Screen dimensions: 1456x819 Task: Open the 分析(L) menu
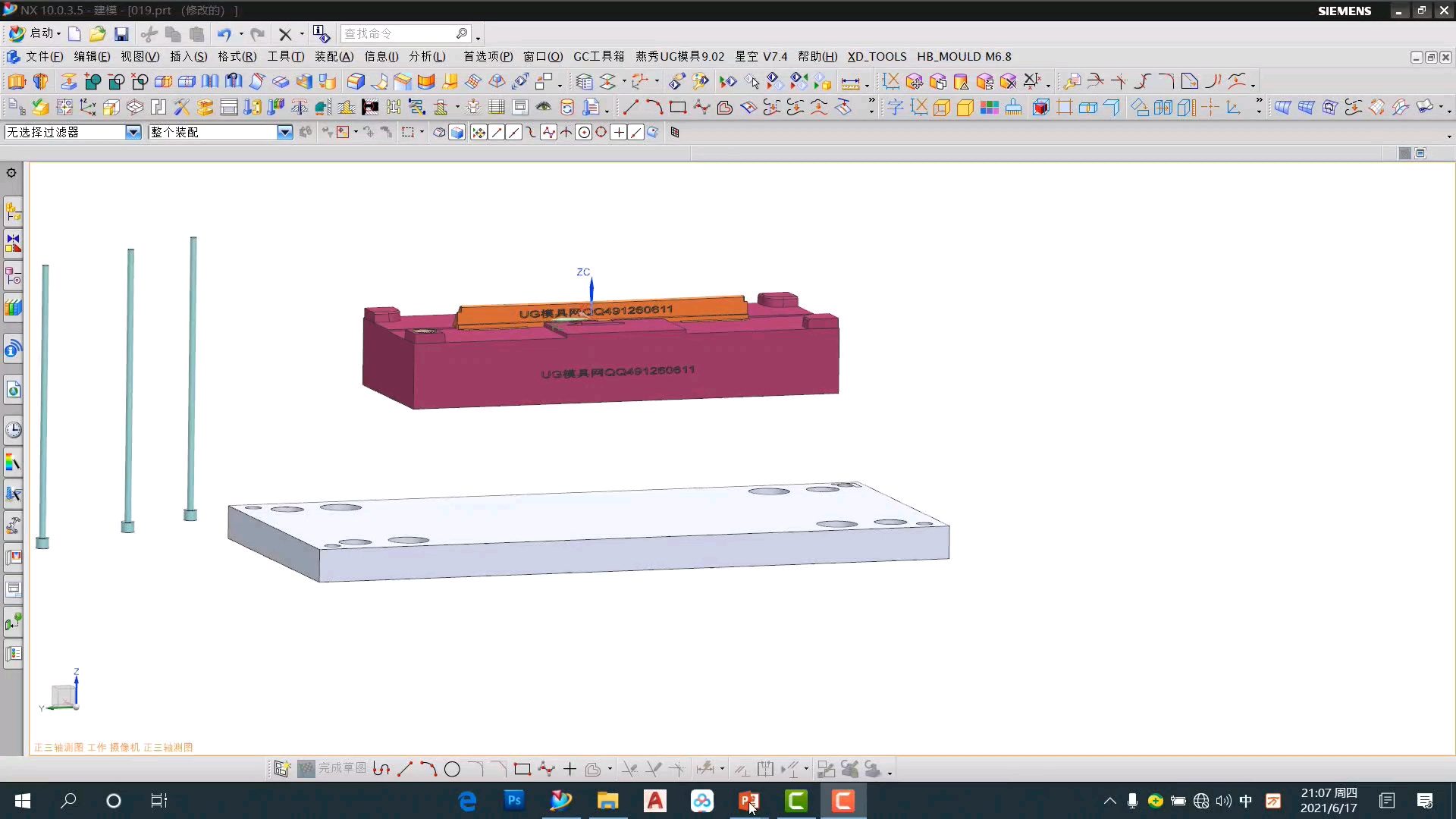427,57
